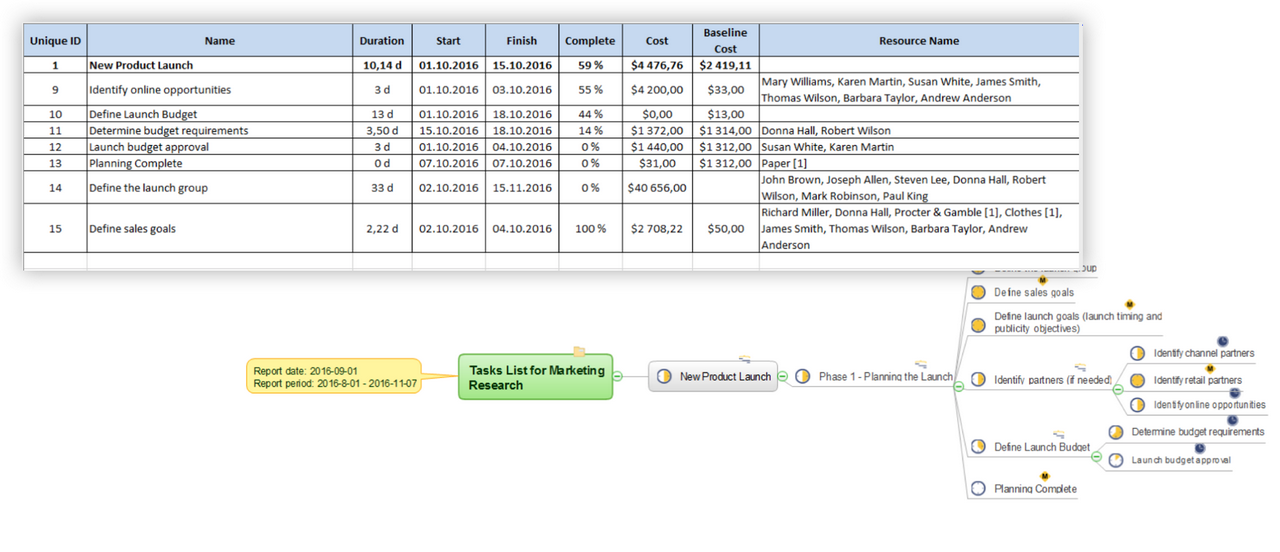This screenshot has width=1280, height=552.
Task: Click the milestone marker above Planning Complete
Action: click(1044, 476)
